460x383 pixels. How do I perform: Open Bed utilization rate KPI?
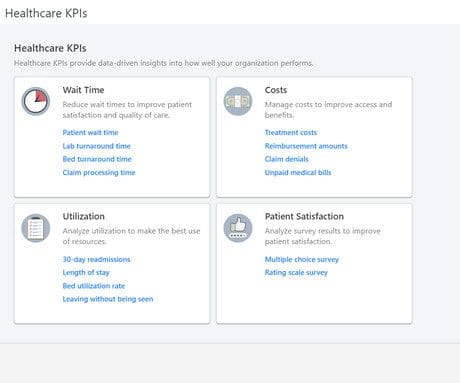[94, 286]
